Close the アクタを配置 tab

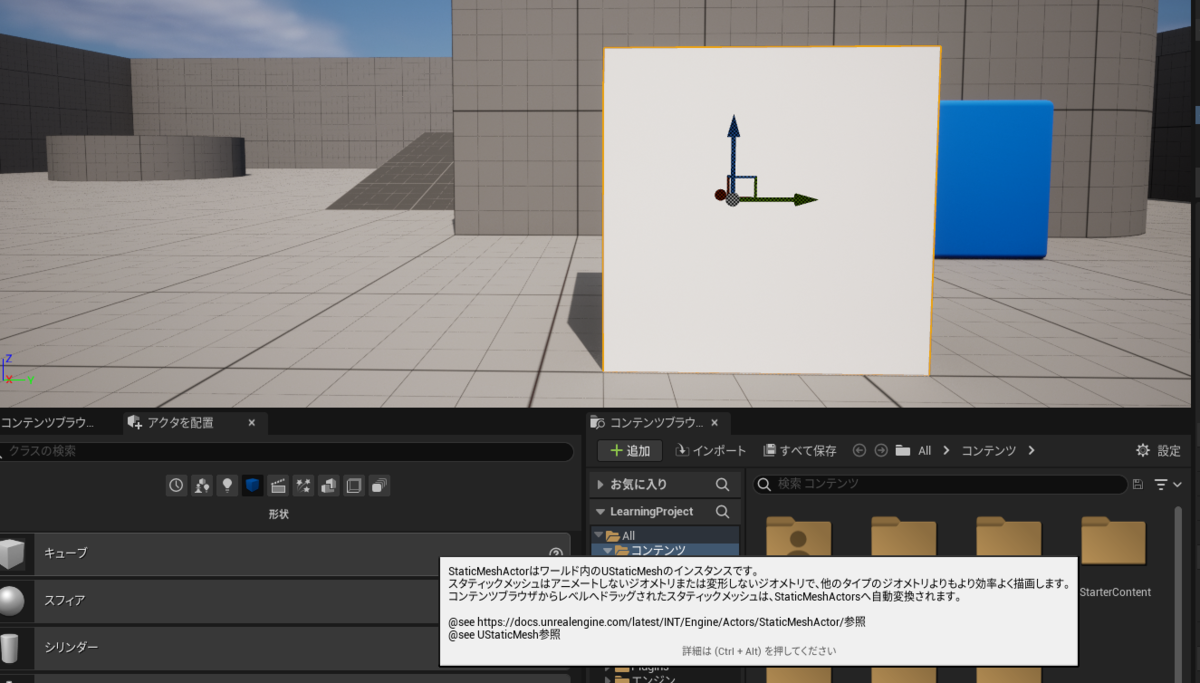[x=252, y=423]
